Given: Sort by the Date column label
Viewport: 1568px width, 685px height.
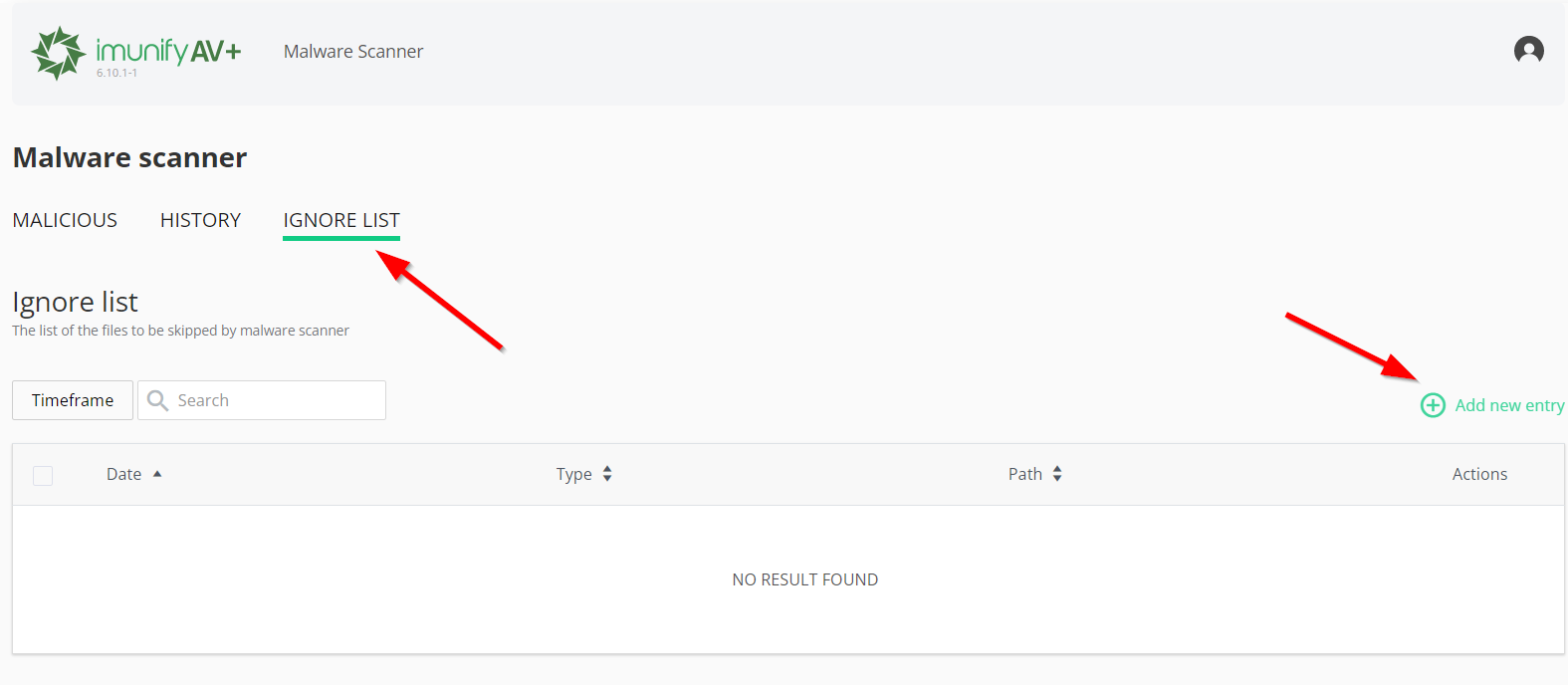Looking at the screenshot, I should coord(123,474).
